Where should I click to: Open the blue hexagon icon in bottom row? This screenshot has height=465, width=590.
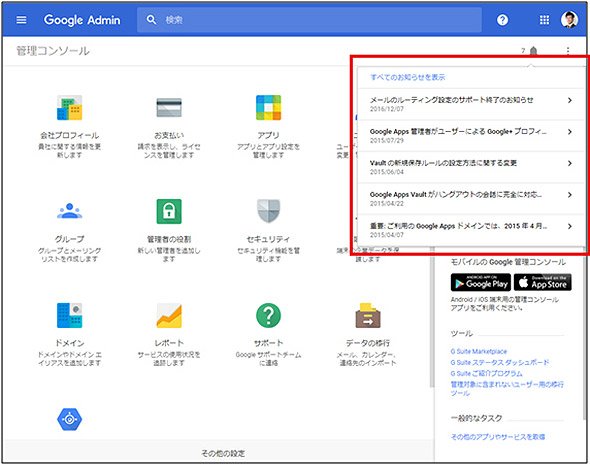pyautogui.click(x=70, y=419)
